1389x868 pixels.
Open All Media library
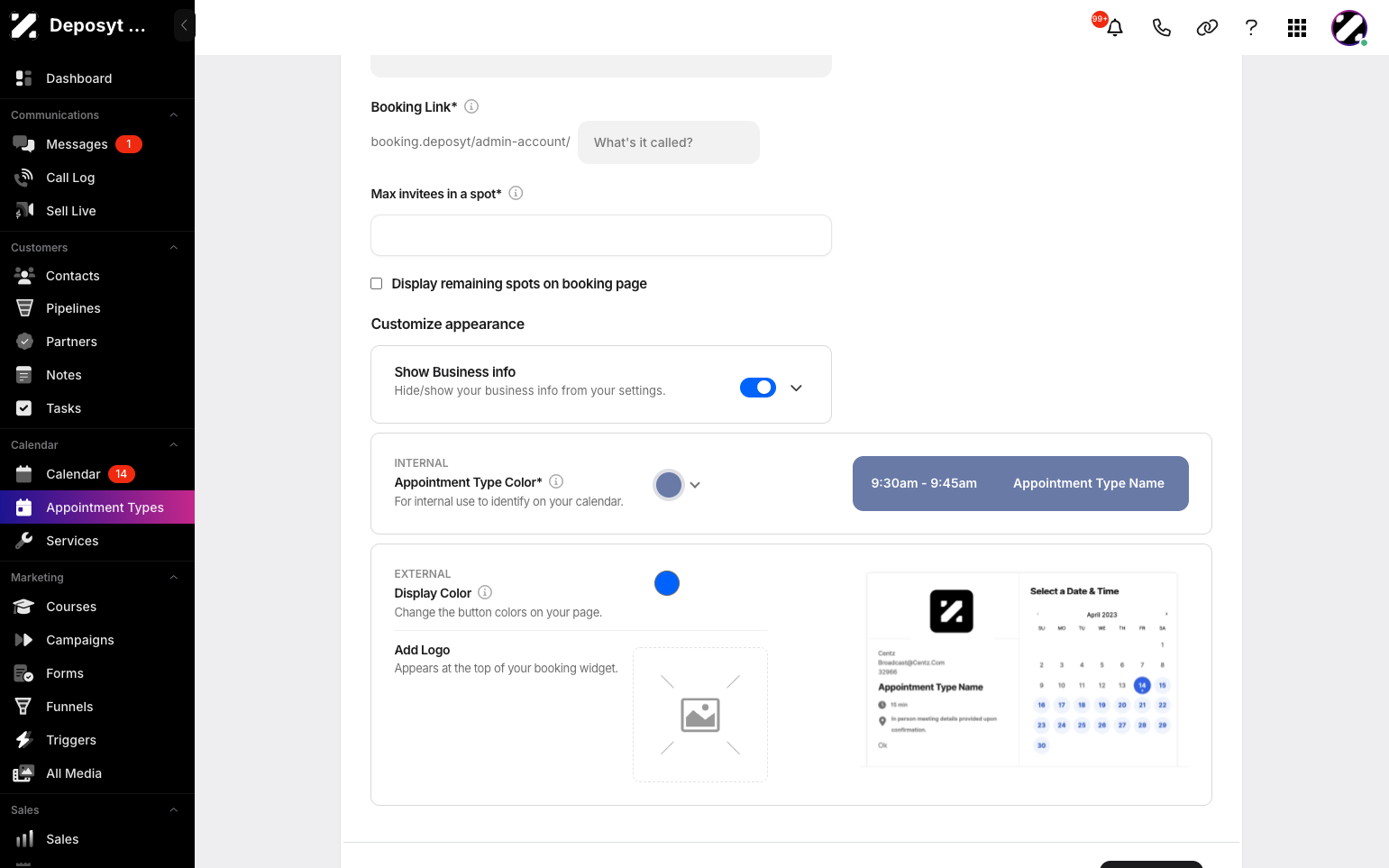point(97,773)
